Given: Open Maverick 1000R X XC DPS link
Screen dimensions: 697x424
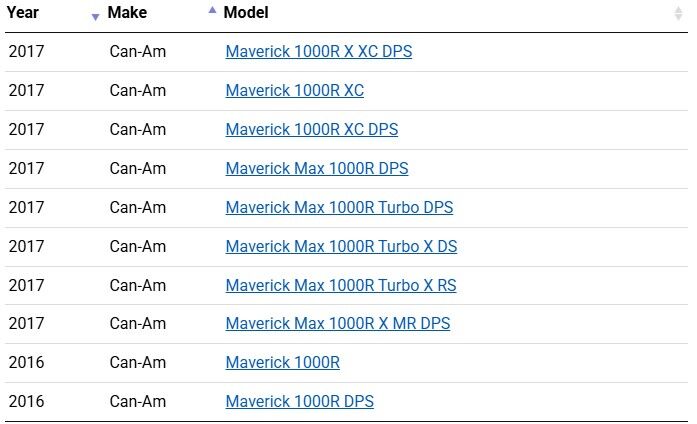Looking at the screenshot, I should [318, 52].
